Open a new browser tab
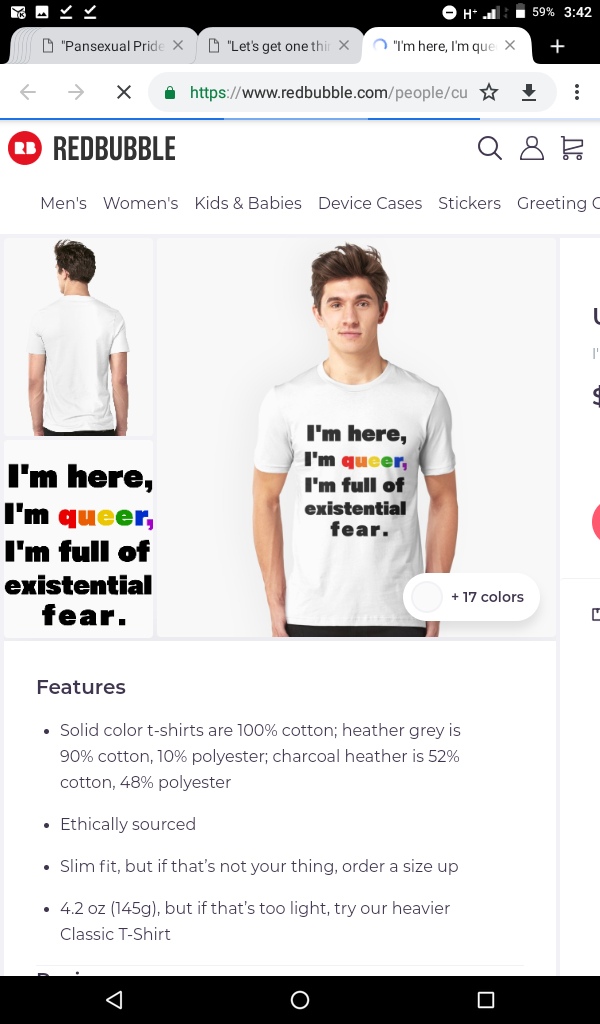Screen dimensions: 600x1024 pyautogui.click(x=557, y=46)
